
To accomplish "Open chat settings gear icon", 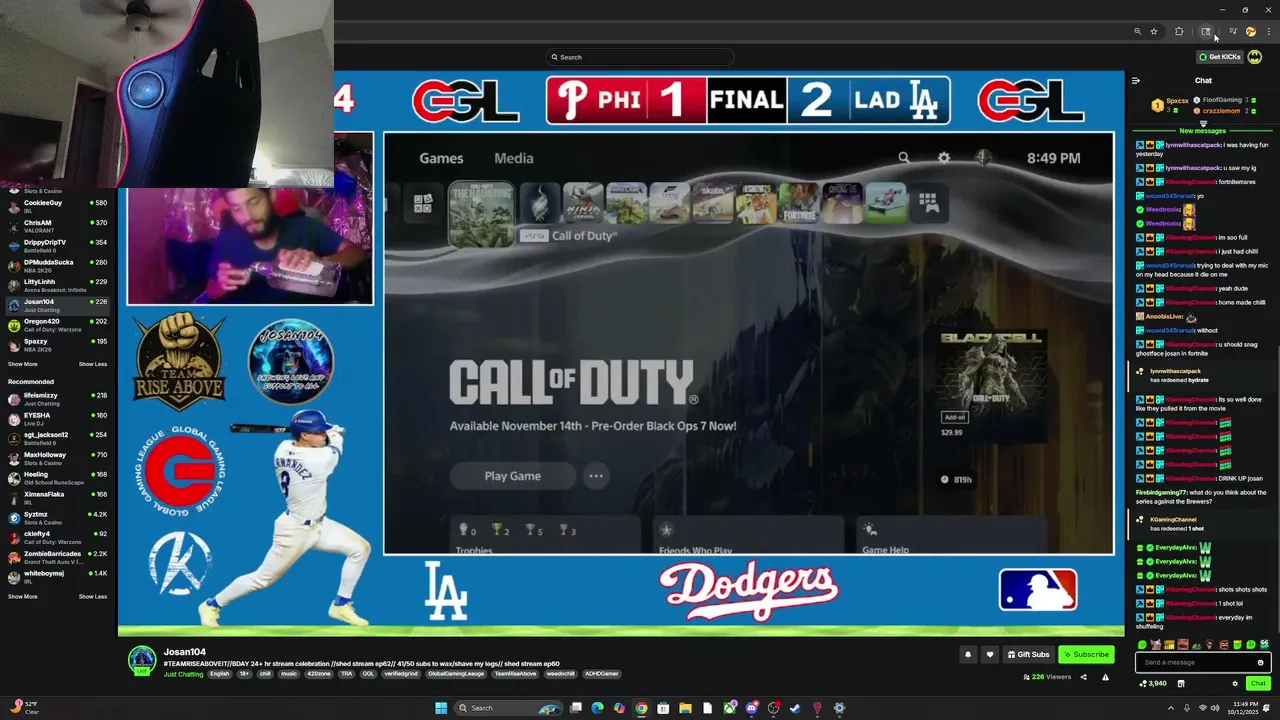I will [x=1235, y=684].
